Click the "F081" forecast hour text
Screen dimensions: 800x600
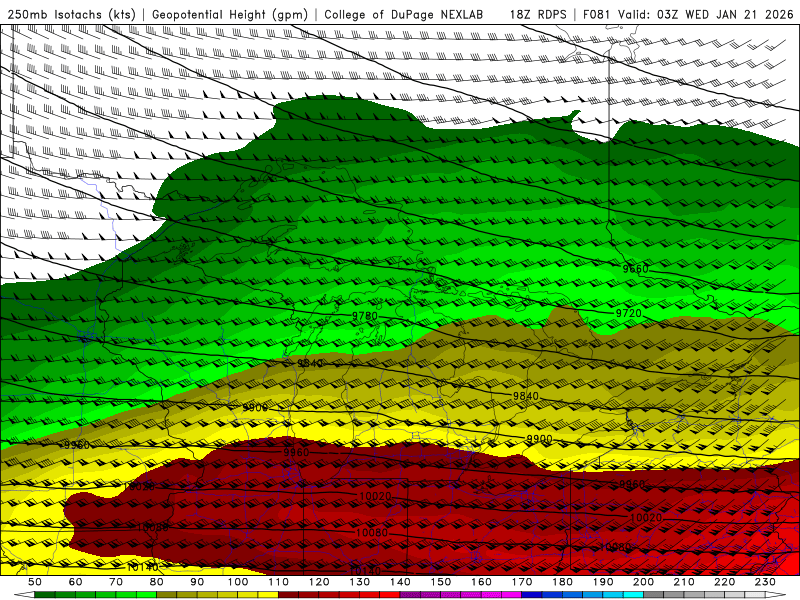(598, 14)
